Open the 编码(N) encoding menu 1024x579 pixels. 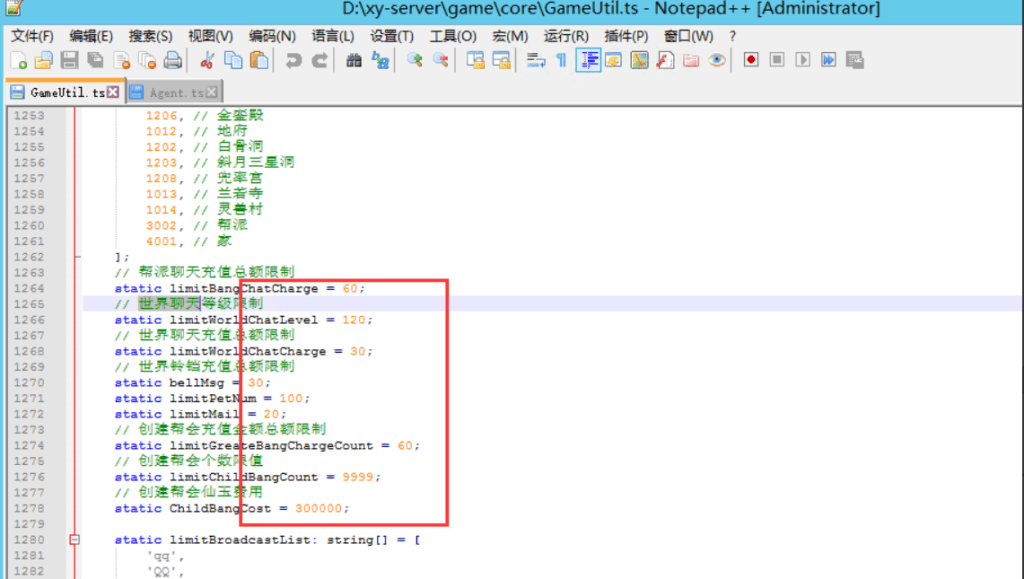[x=272, y=36]
